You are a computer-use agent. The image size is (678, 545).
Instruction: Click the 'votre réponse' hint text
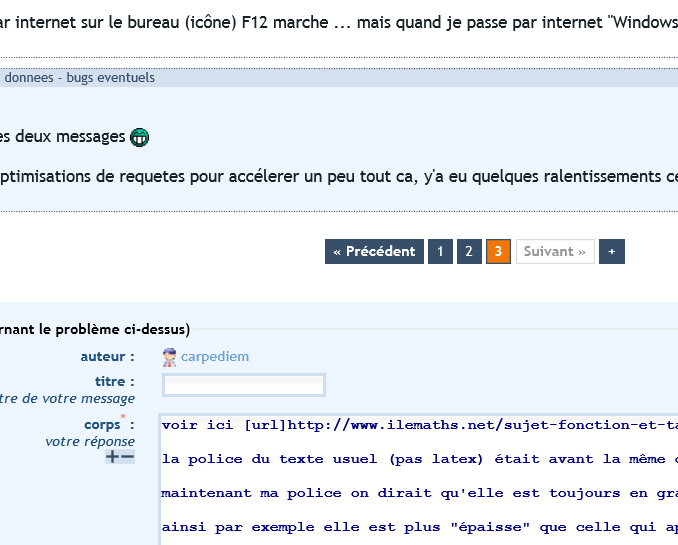[90, 441]
